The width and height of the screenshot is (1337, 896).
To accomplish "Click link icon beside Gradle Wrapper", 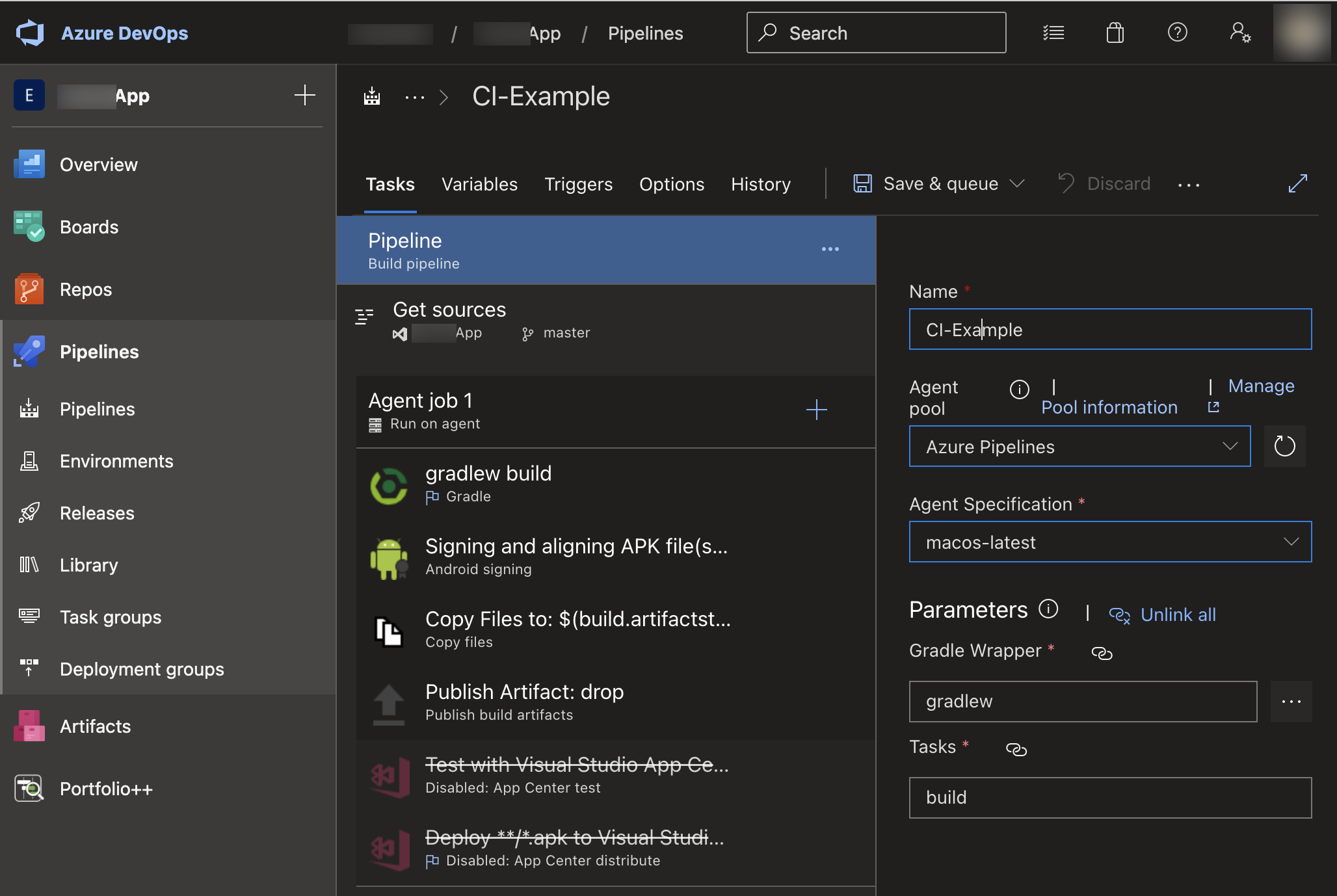I will (x=1102, y=653).
